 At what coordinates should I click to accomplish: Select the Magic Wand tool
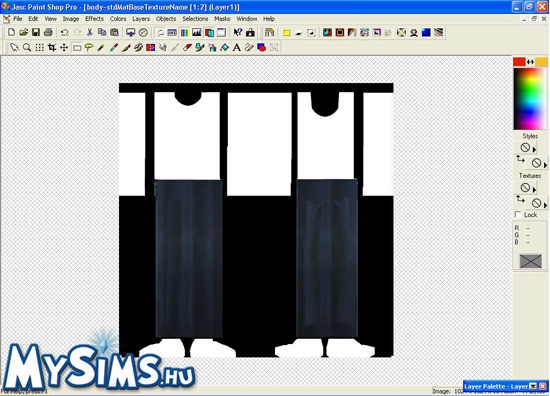(x=101, y=47)
